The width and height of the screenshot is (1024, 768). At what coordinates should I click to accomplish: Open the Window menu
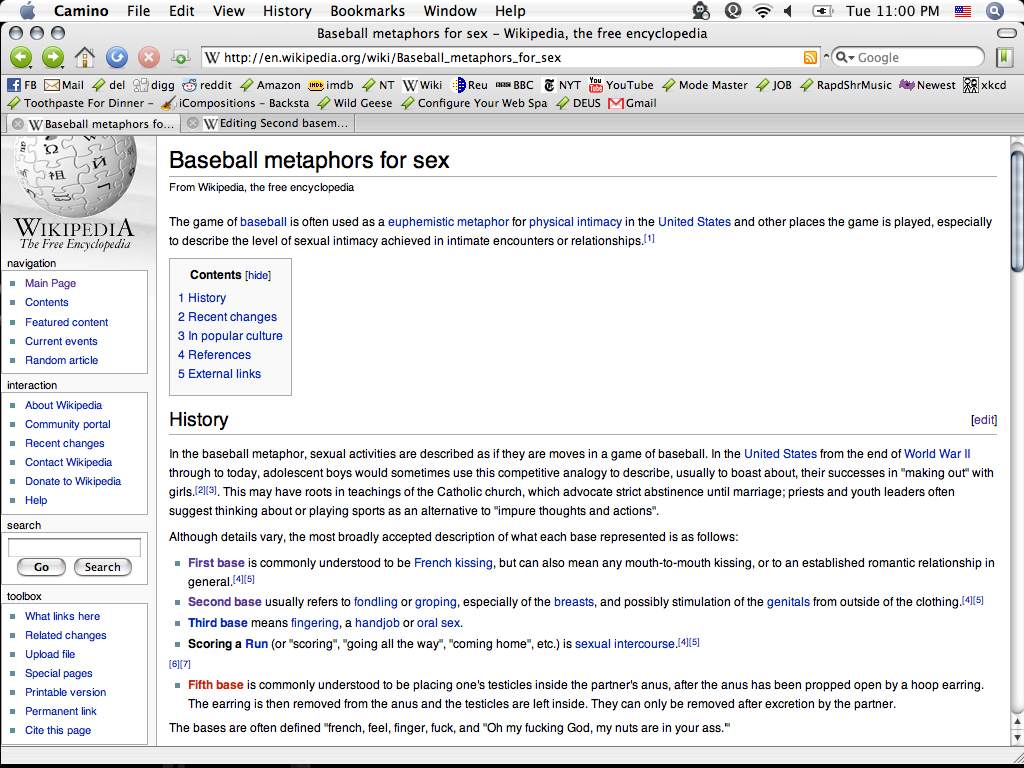(x=449, y=10)
